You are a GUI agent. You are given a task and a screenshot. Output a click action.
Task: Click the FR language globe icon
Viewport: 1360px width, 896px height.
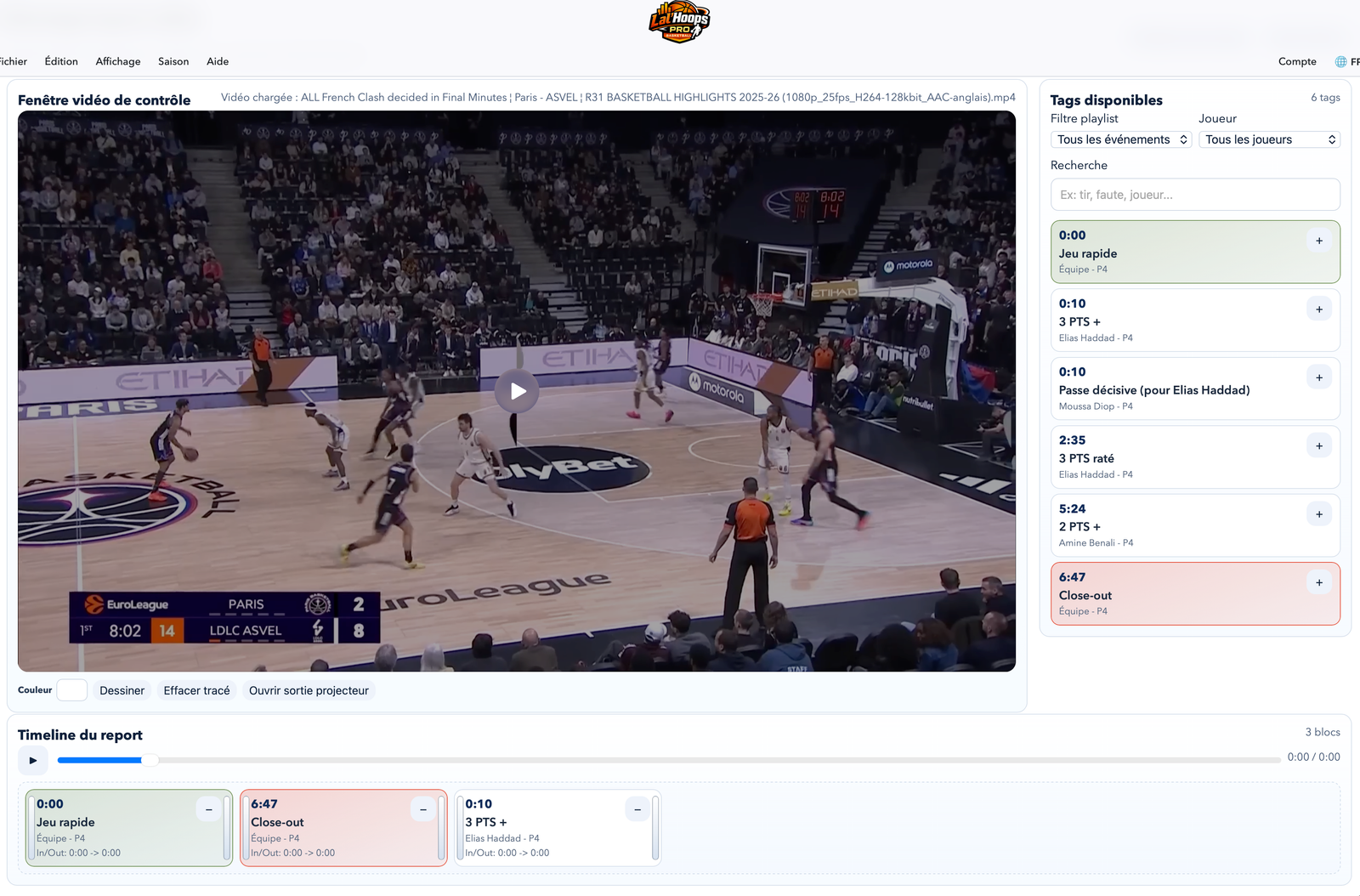1341,61
